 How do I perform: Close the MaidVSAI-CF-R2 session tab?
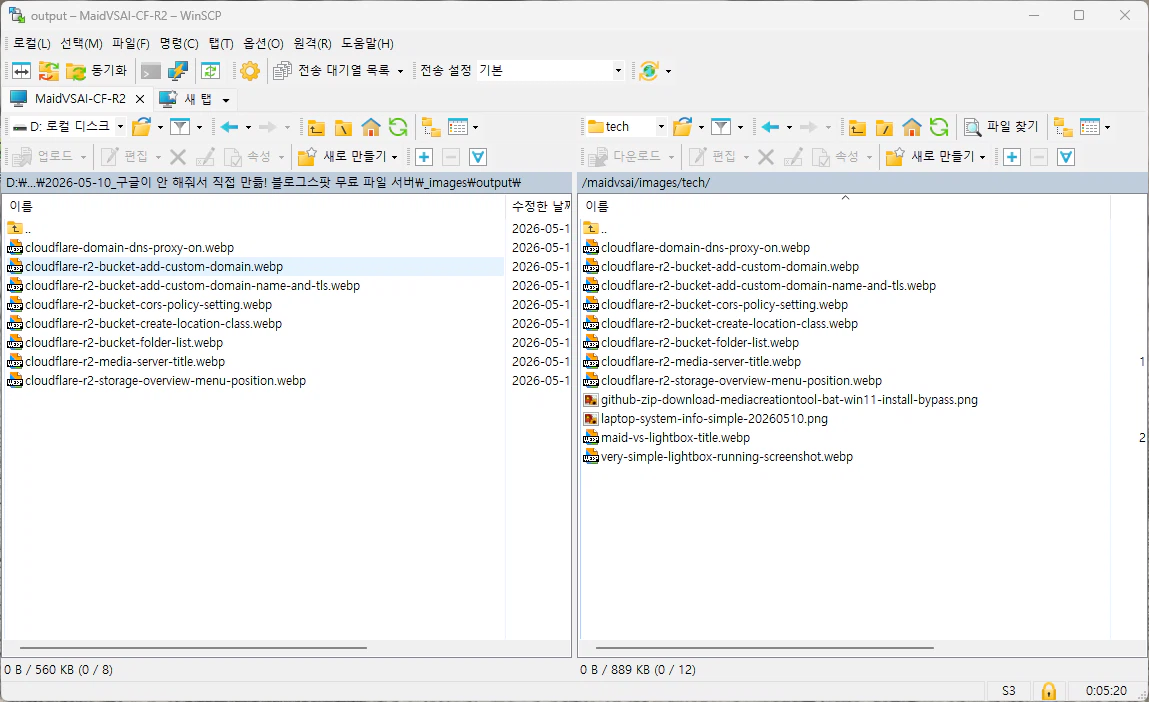(x=140, y=99)
